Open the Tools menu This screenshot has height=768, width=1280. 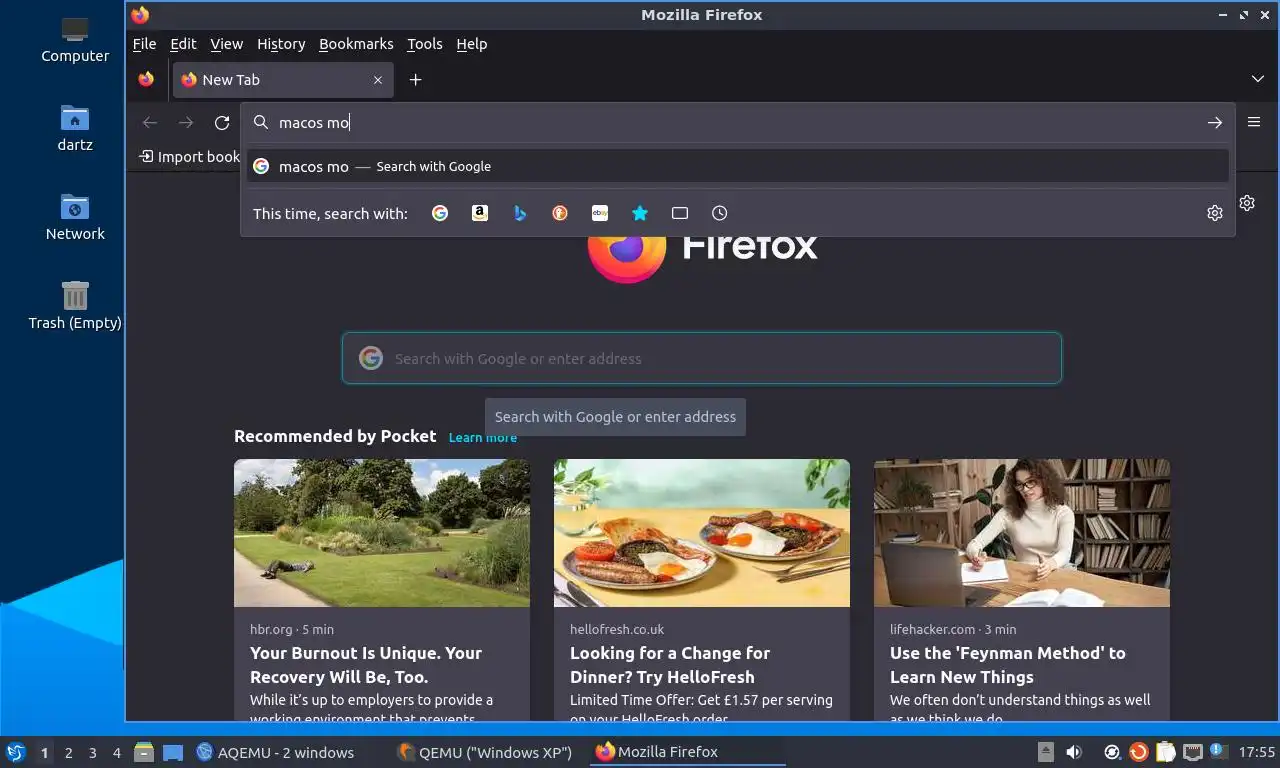pyautogui.click(x=424, y=44)
